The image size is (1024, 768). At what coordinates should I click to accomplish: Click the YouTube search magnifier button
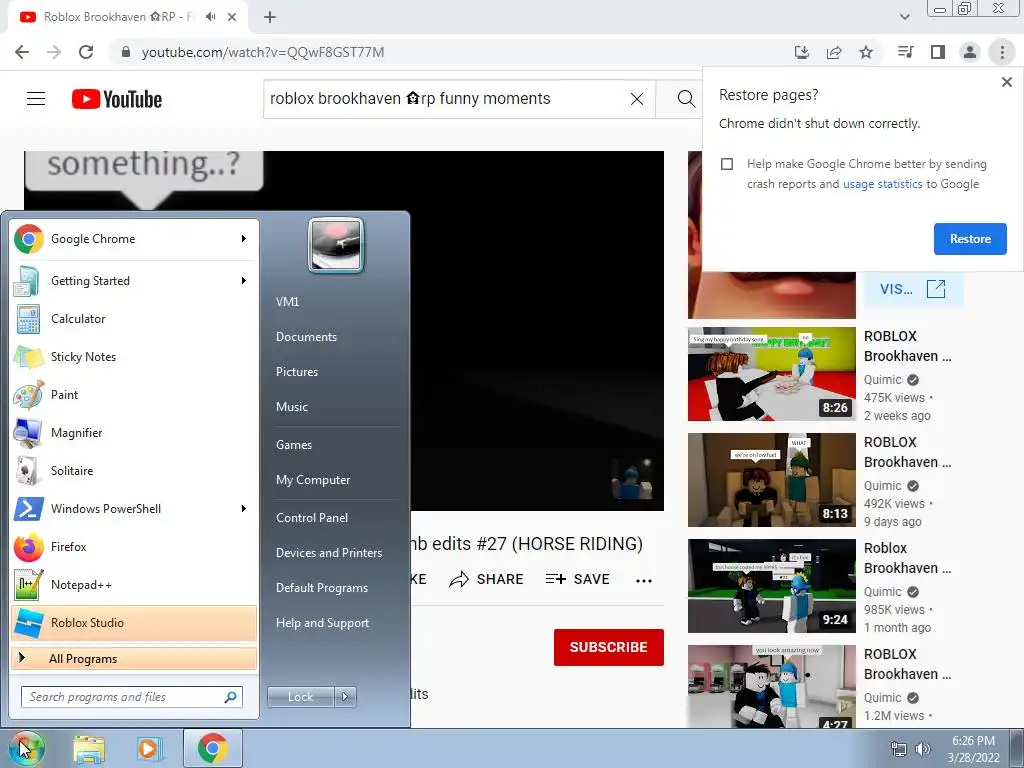pos(686,99)
